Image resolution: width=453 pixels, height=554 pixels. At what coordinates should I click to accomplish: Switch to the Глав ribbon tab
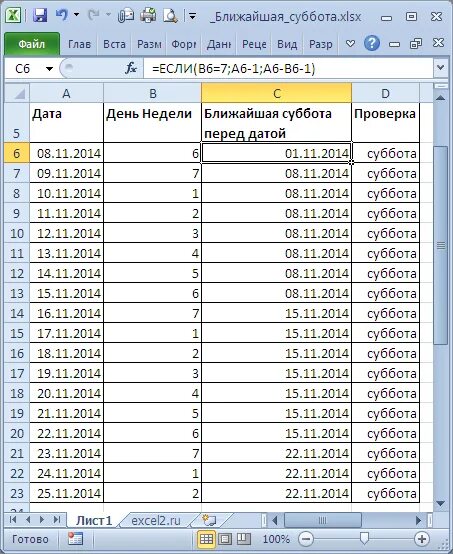click(x=80, y=44)
